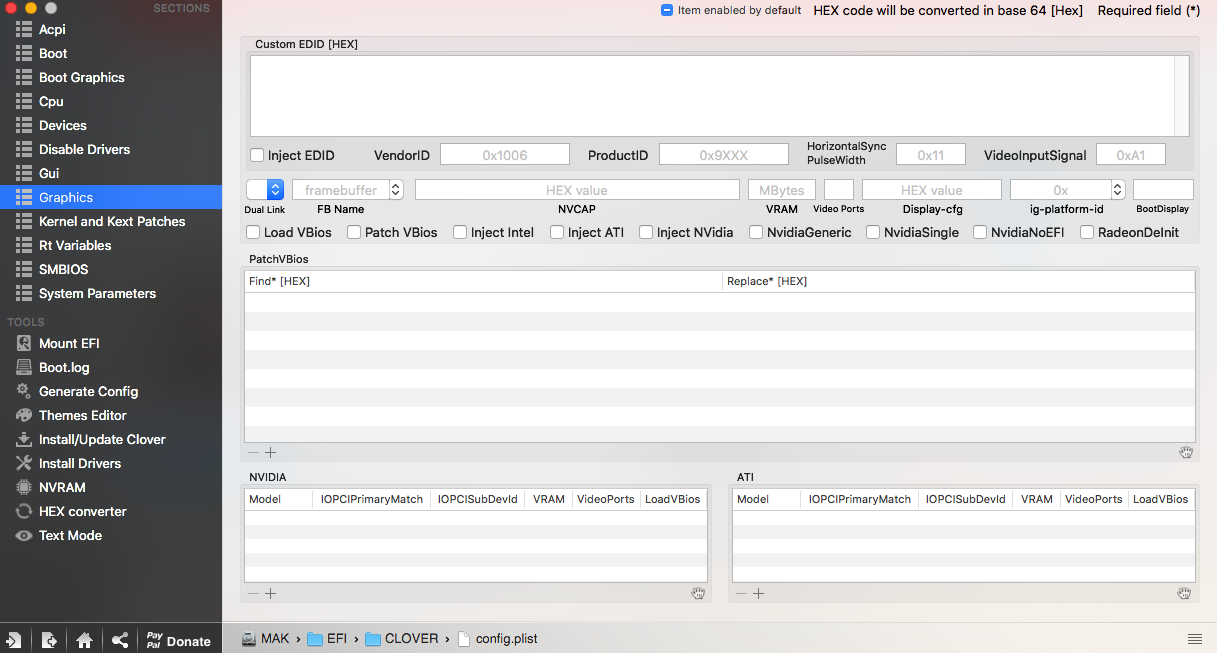Image resolution: width=1217 pixels, height=653 pixels.
Task: Add a new PatchVBios row with plus
Action: point(271,453)
